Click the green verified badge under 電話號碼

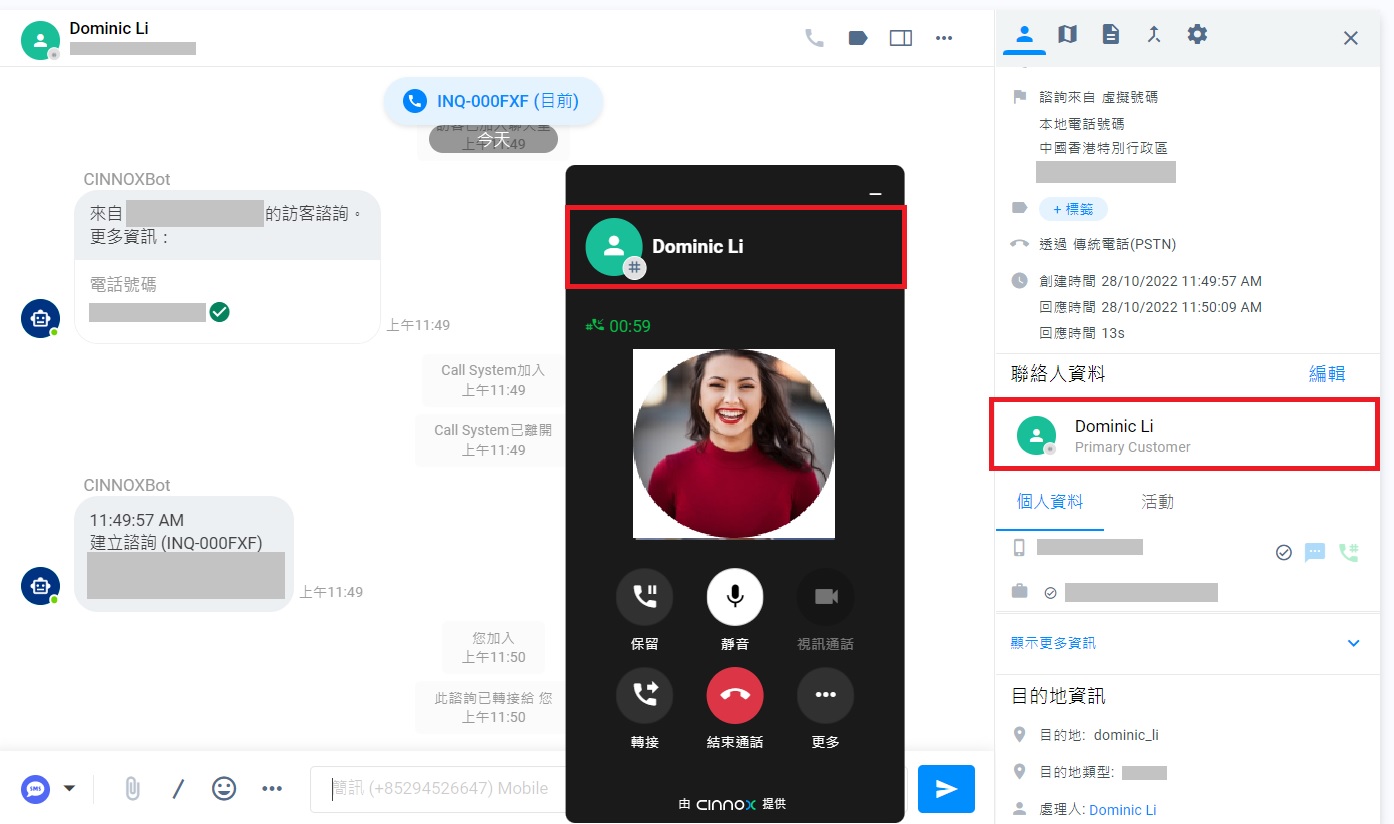click(x=220, y=312)
